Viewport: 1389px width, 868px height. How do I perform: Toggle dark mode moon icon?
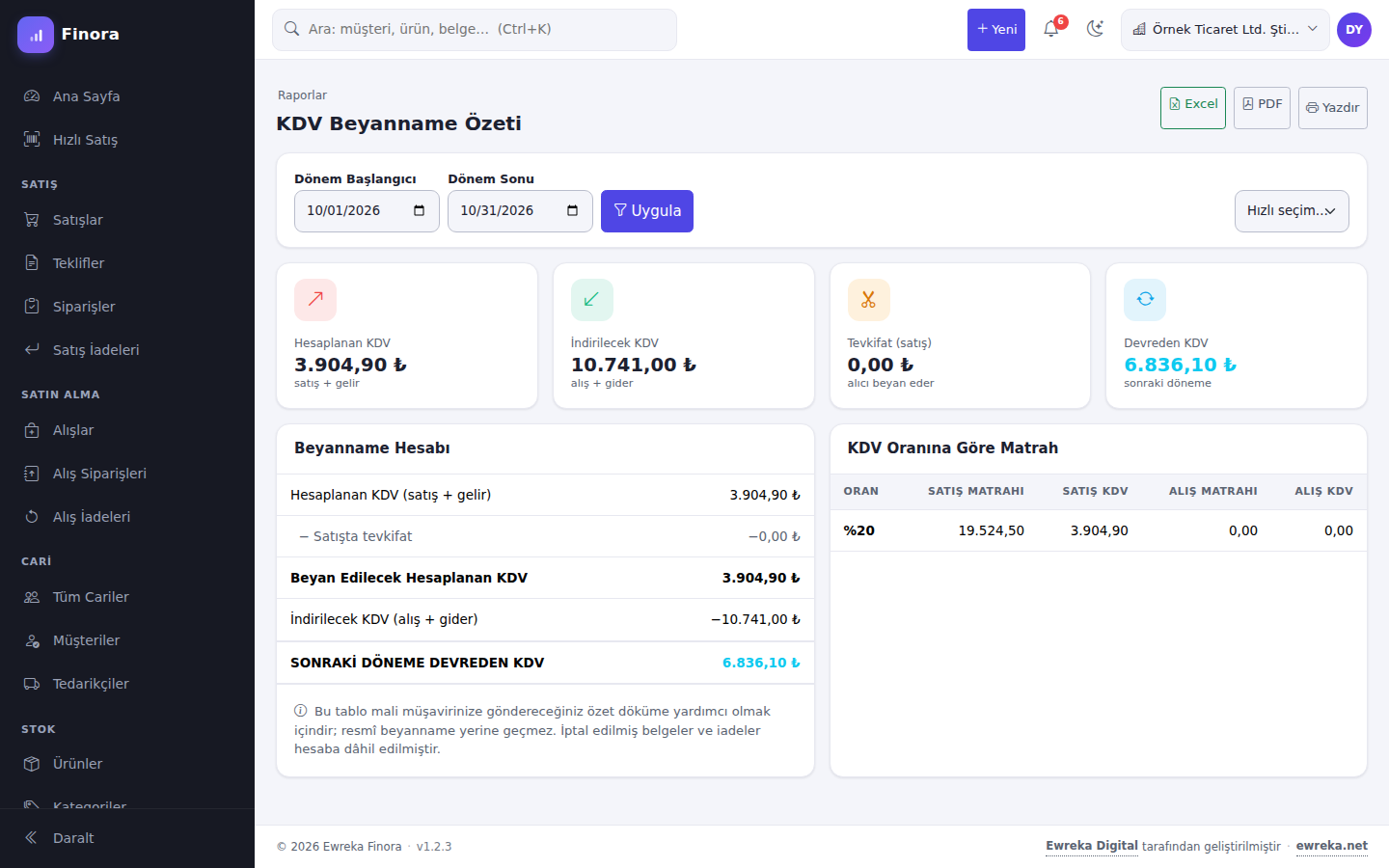(x=1095, y=29)
